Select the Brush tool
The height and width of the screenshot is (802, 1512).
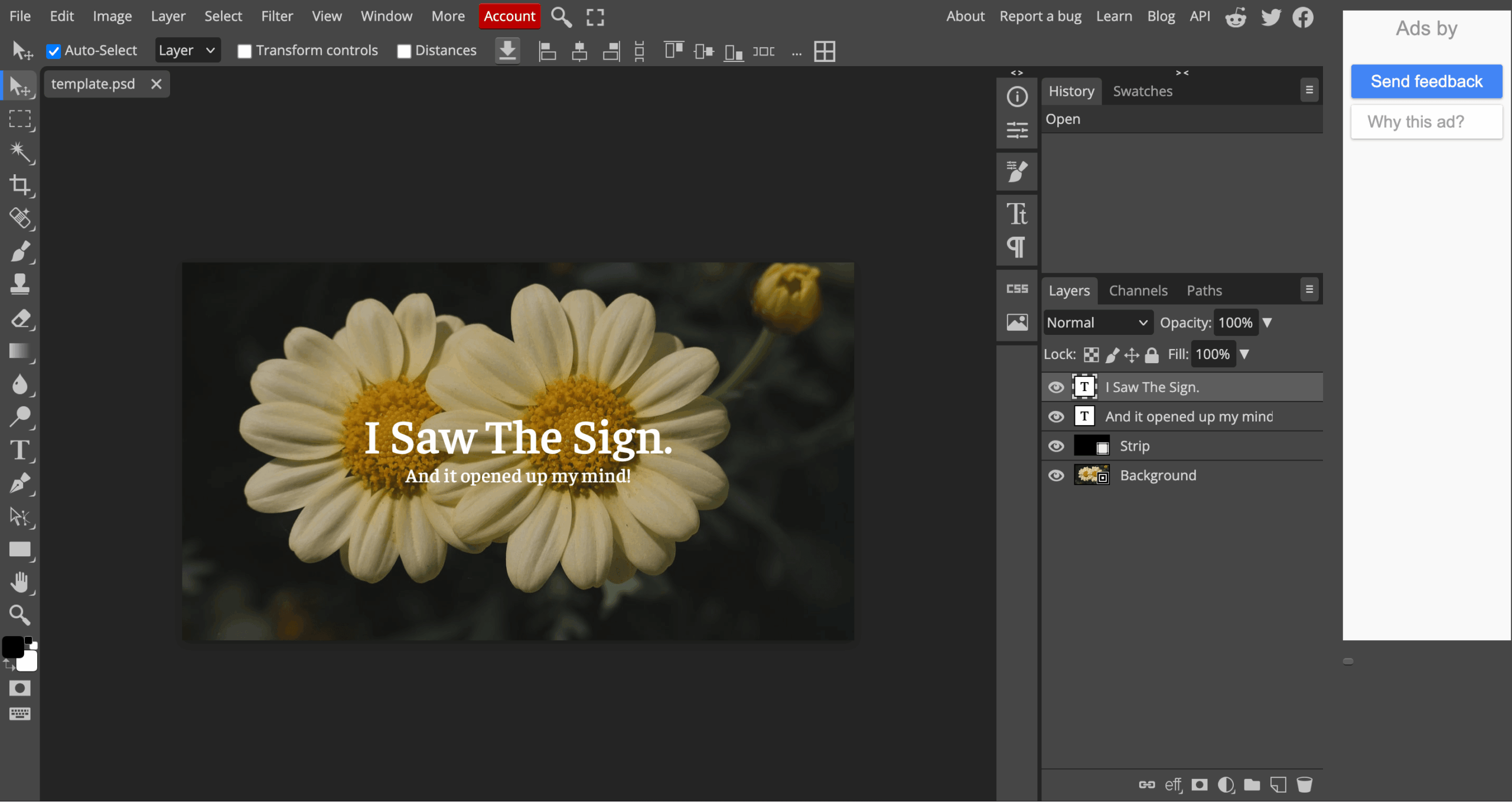click(20, 251)
